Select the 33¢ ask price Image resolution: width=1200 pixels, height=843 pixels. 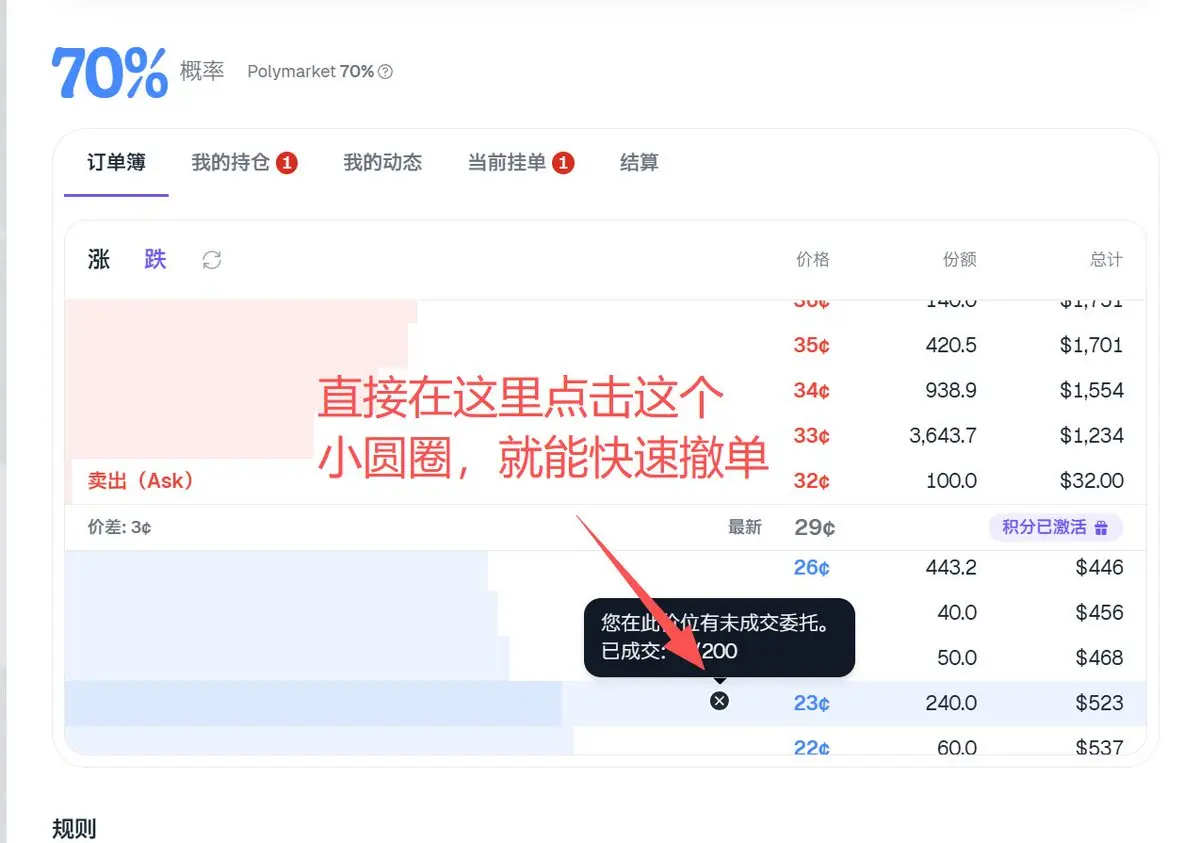tap(812, 436)
